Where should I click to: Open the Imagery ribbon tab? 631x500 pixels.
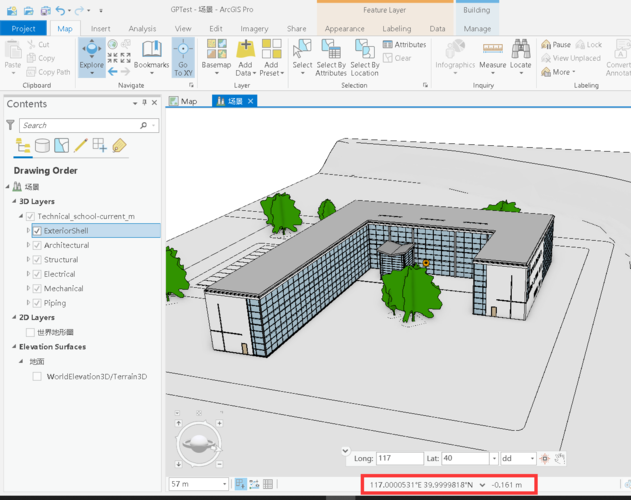pyautogui.click(x=254, y=29)
